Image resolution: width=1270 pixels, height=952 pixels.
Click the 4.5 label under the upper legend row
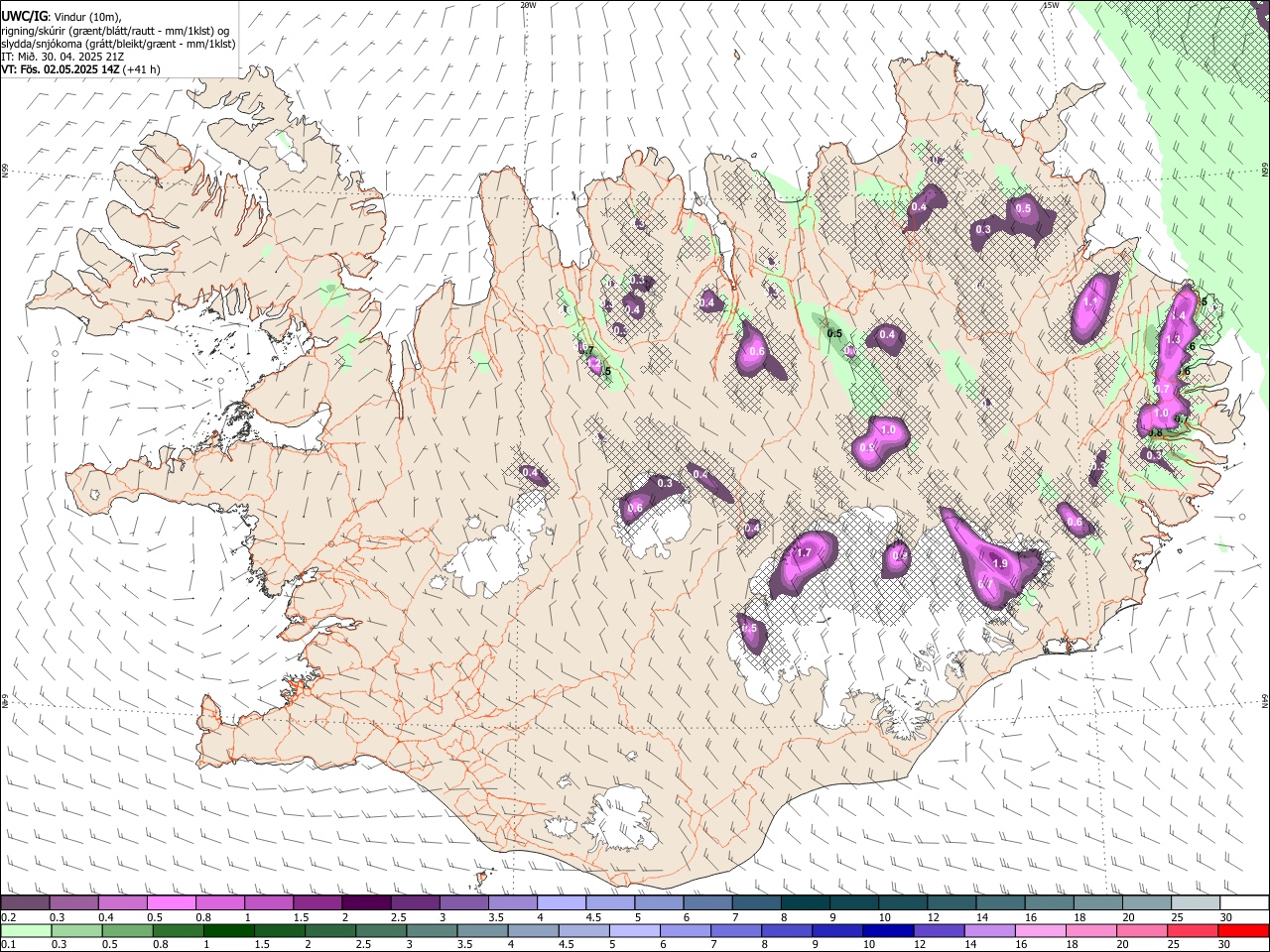(593, 917)
